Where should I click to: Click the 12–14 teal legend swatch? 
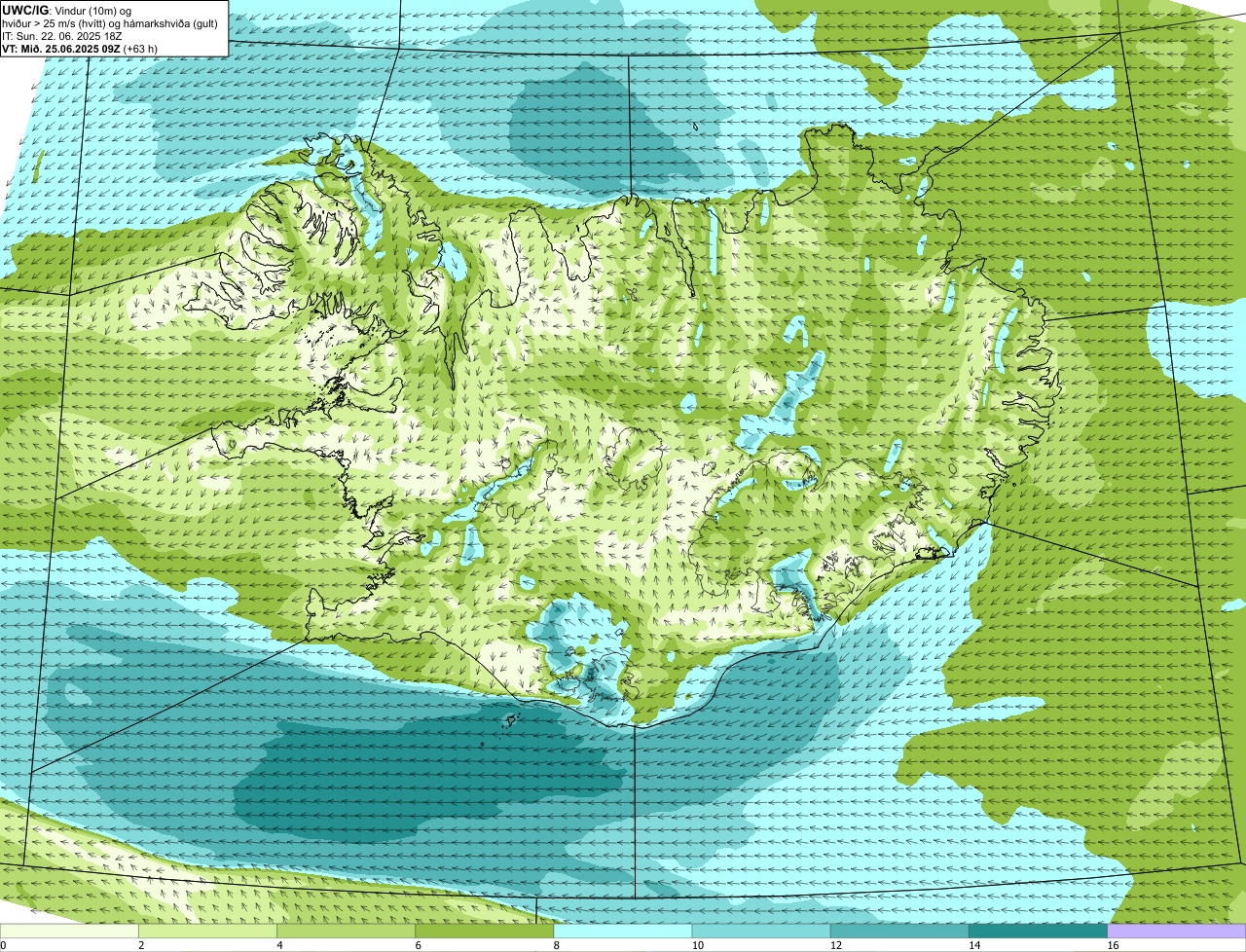[x=900, y=932]
